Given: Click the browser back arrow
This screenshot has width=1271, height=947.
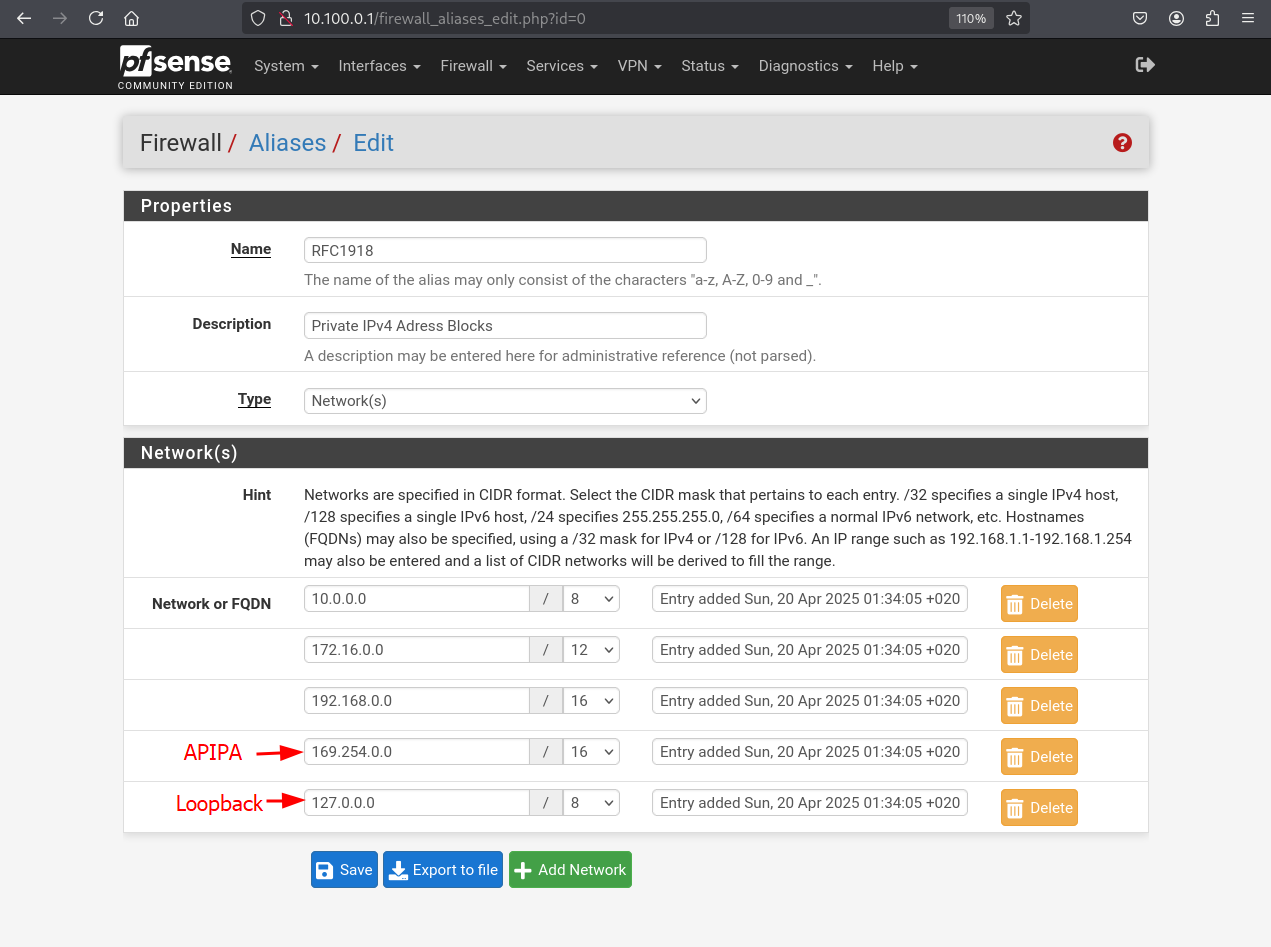Looking at the screenshot, I should [x=24, y=18].
